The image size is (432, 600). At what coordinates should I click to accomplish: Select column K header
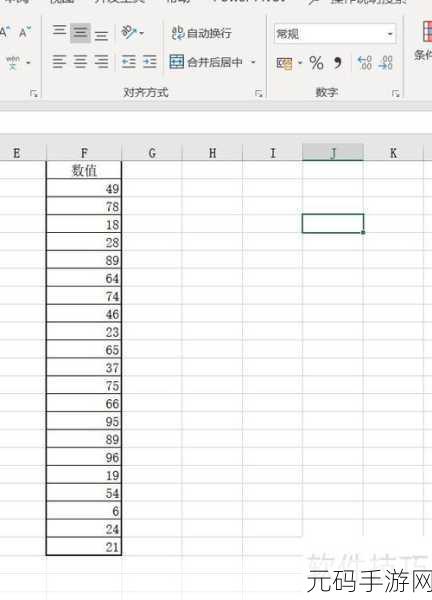tap(393, 153)
